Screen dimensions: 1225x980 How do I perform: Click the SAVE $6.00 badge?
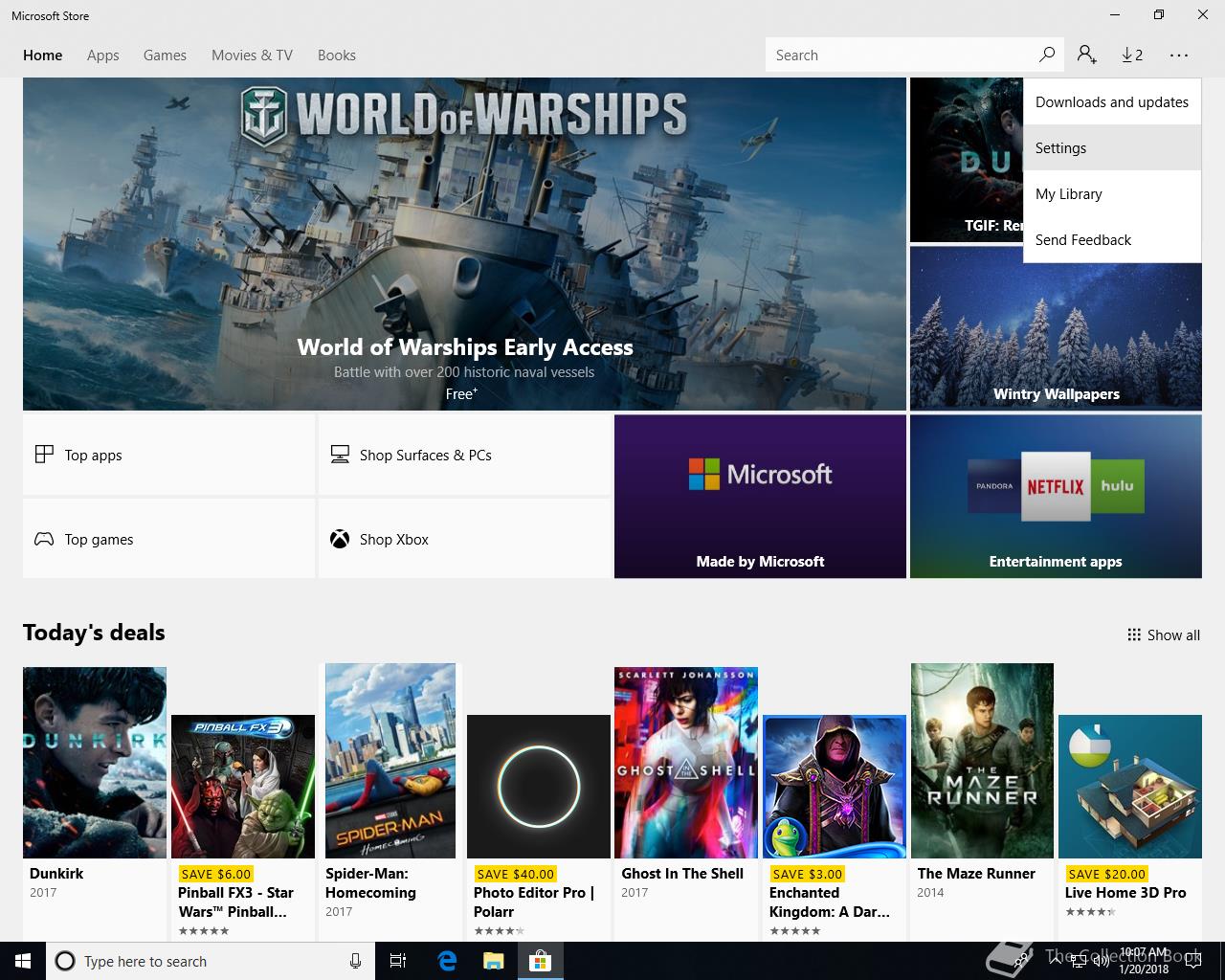[x=215, y=874]
